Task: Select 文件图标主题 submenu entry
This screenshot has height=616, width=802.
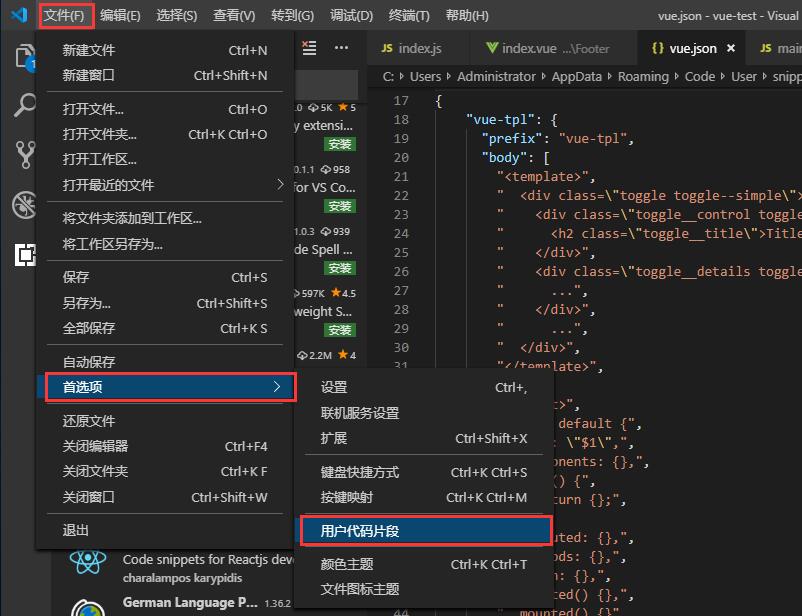Action: click(x=424, y=589)
